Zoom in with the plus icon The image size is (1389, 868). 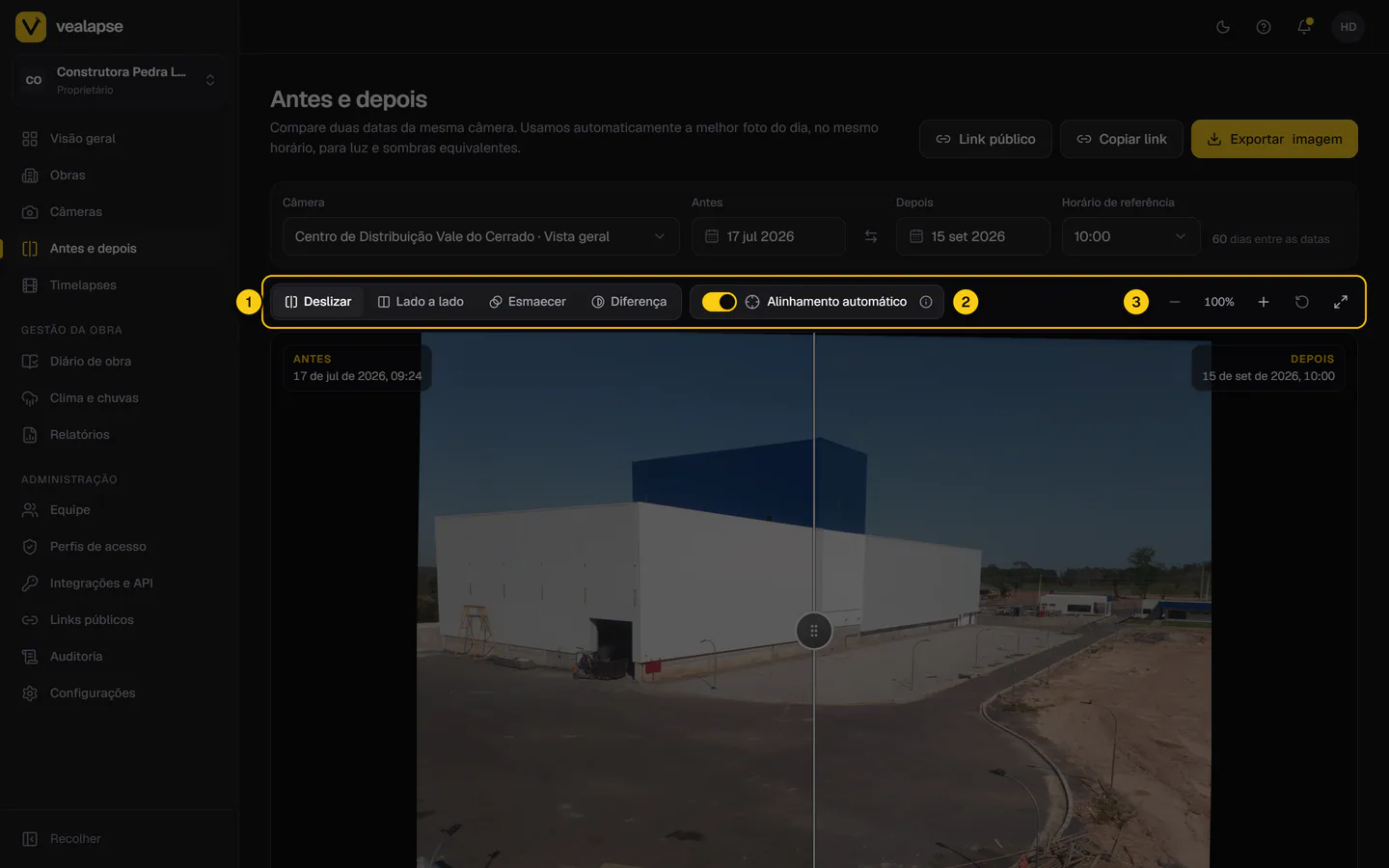(1264, 302)
